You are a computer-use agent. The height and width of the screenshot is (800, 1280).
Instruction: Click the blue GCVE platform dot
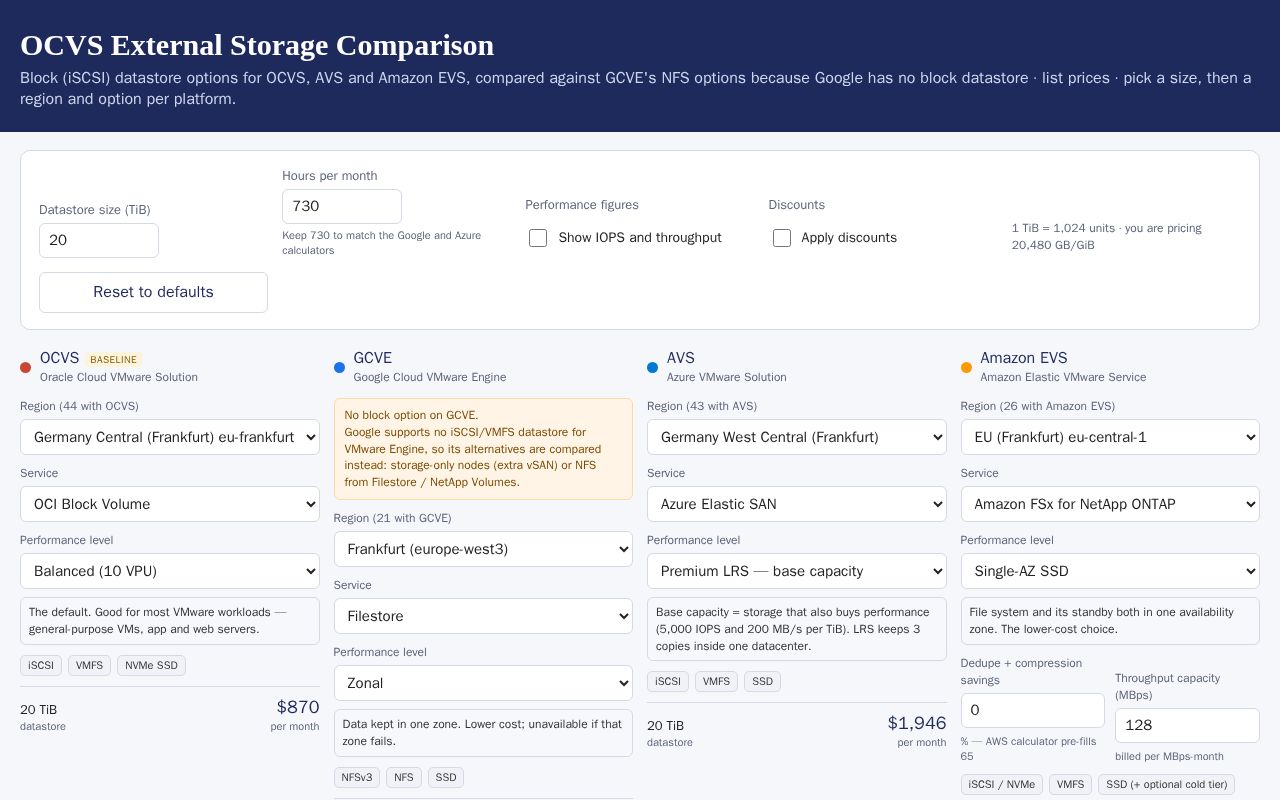coord(339,368)
